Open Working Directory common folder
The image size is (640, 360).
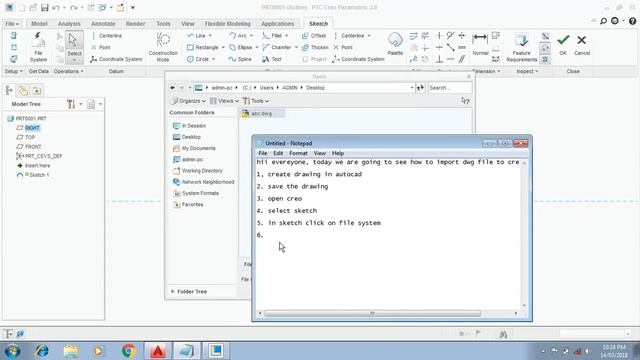198,171
